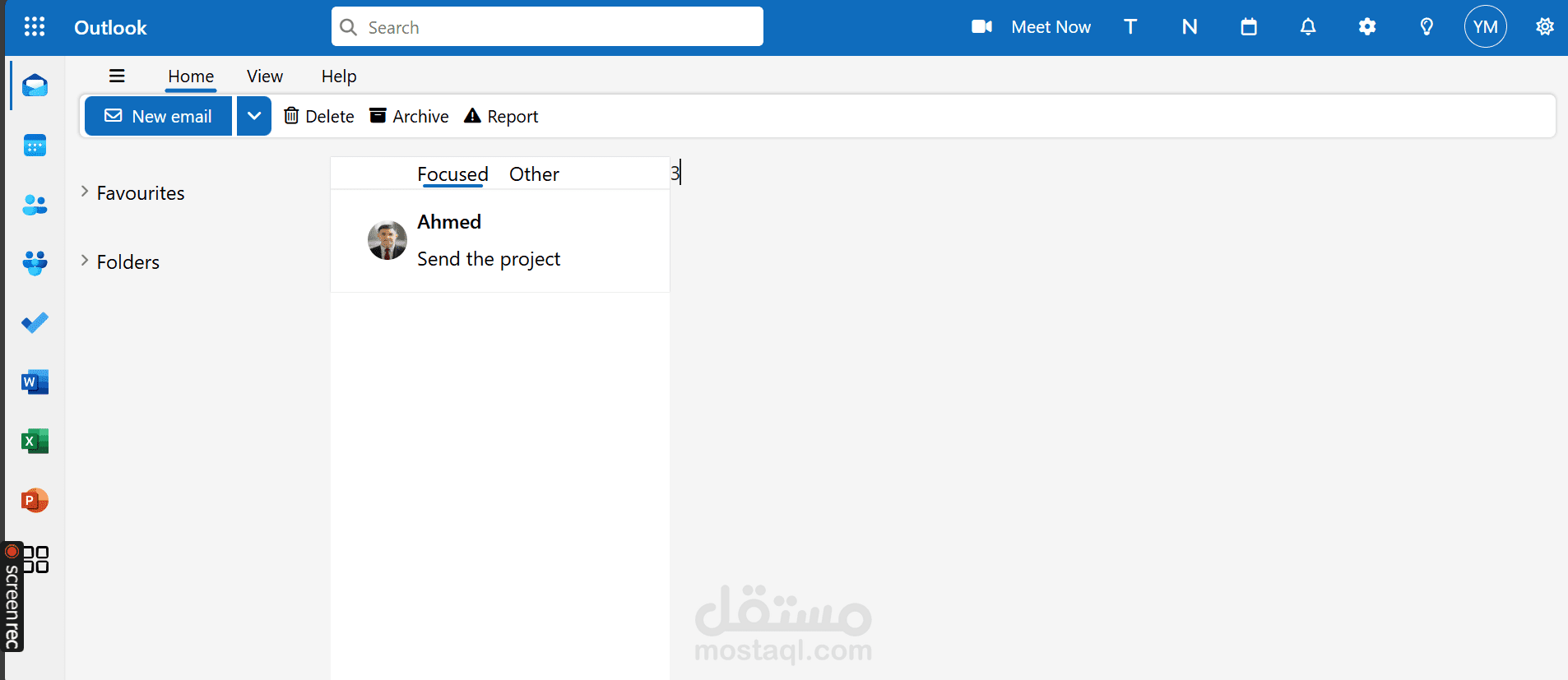
Task: Click Ahmed's profile picture
Action: pos(387,241)
